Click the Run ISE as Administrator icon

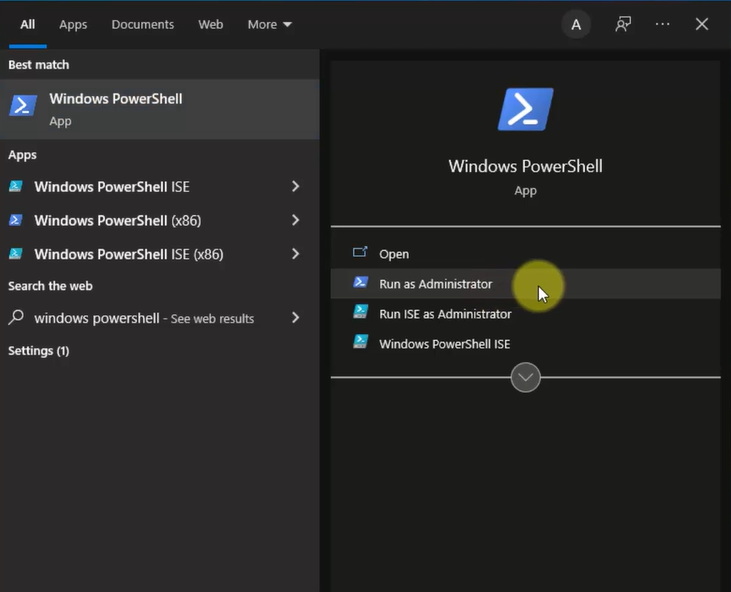tap(360, 312)
